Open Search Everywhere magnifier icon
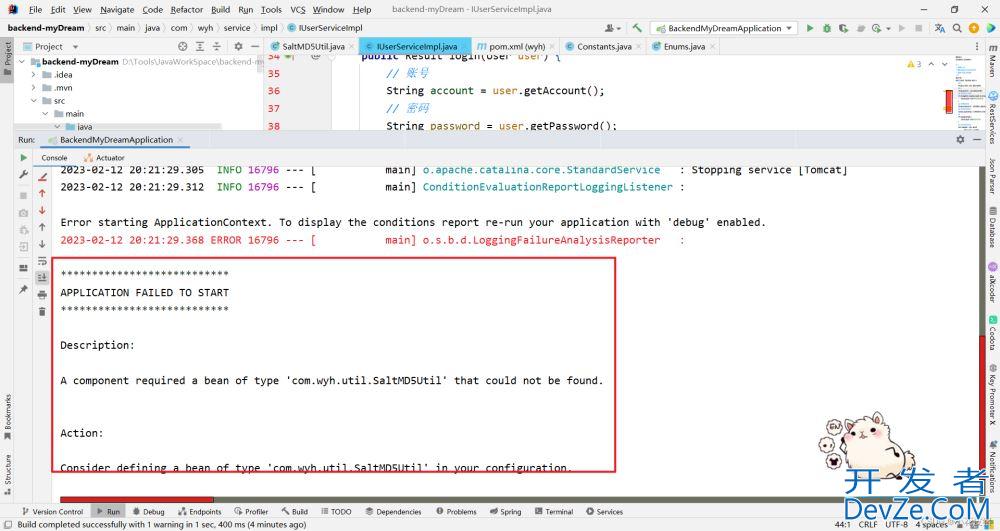Viewport: 1000px width, 531px height. point(957,28)
